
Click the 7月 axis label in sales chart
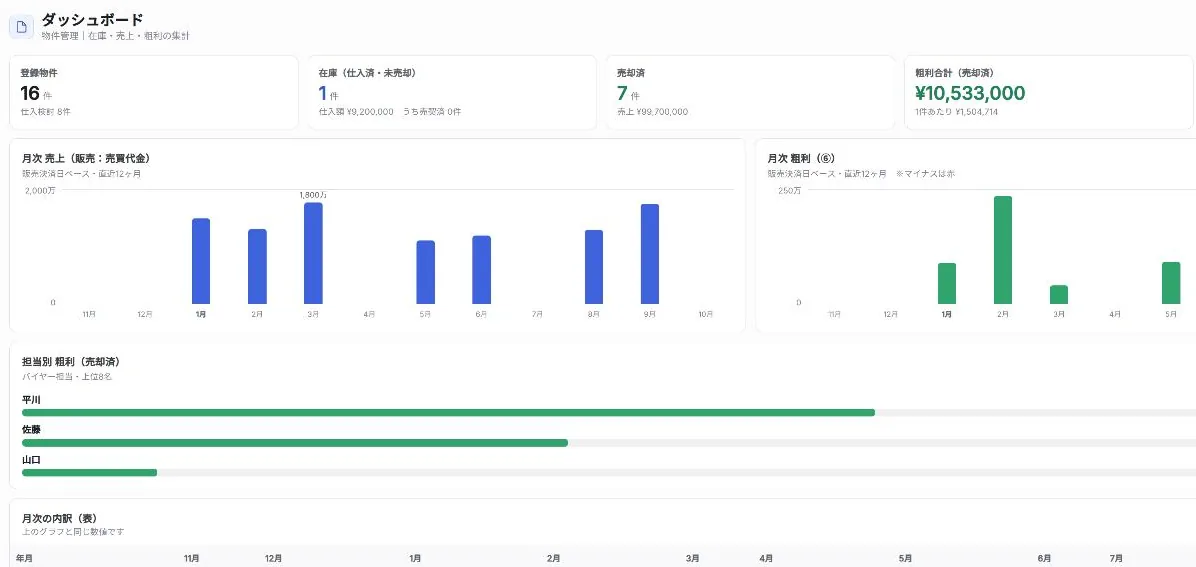pyautogui.click(x=537, y=314)
